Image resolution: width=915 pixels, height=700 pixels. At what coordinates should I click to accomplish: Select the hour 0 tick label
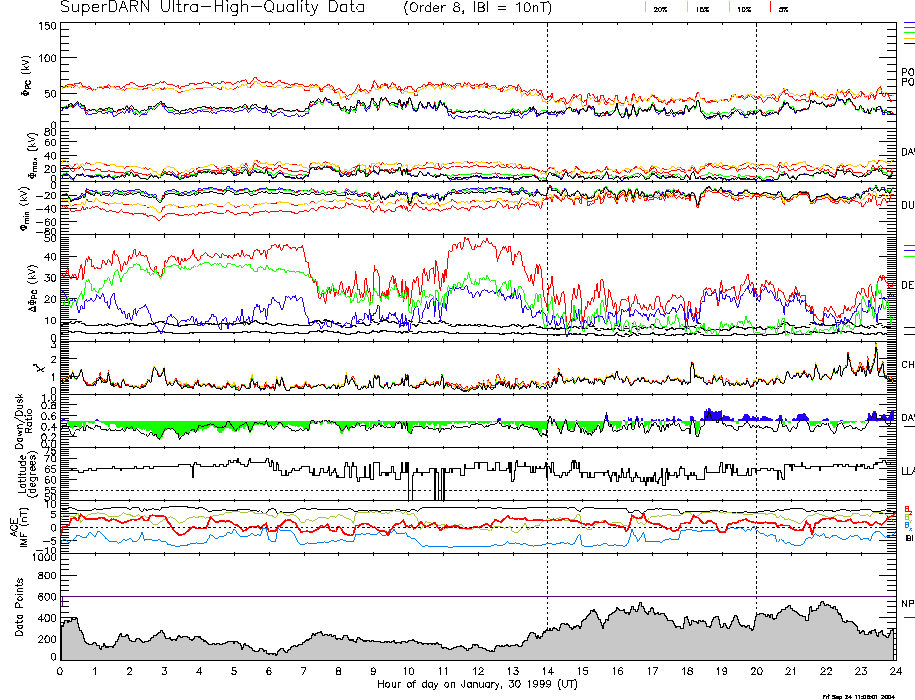pos(61,672)
